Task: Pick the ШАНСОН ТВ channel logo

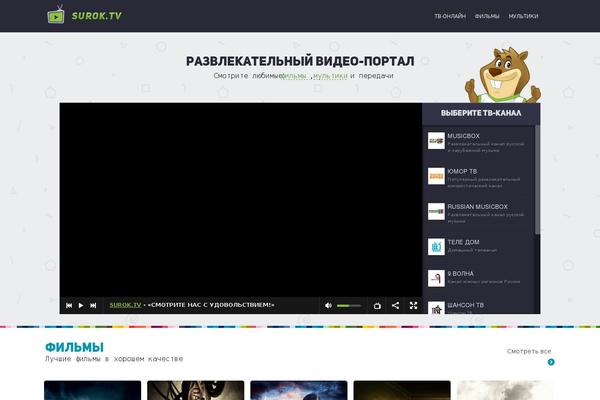Action: [x=436, y=308]
